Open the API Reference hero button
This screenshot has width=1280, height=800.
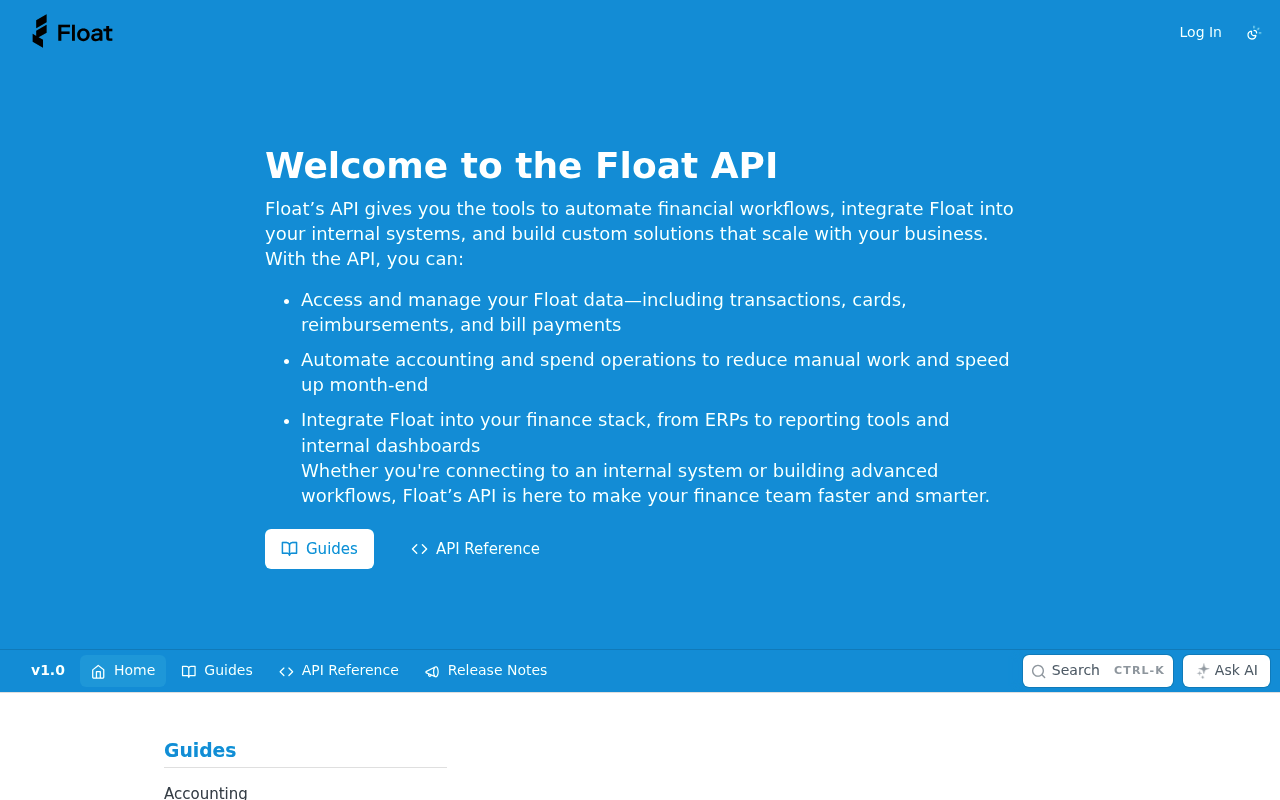[475, 549]
